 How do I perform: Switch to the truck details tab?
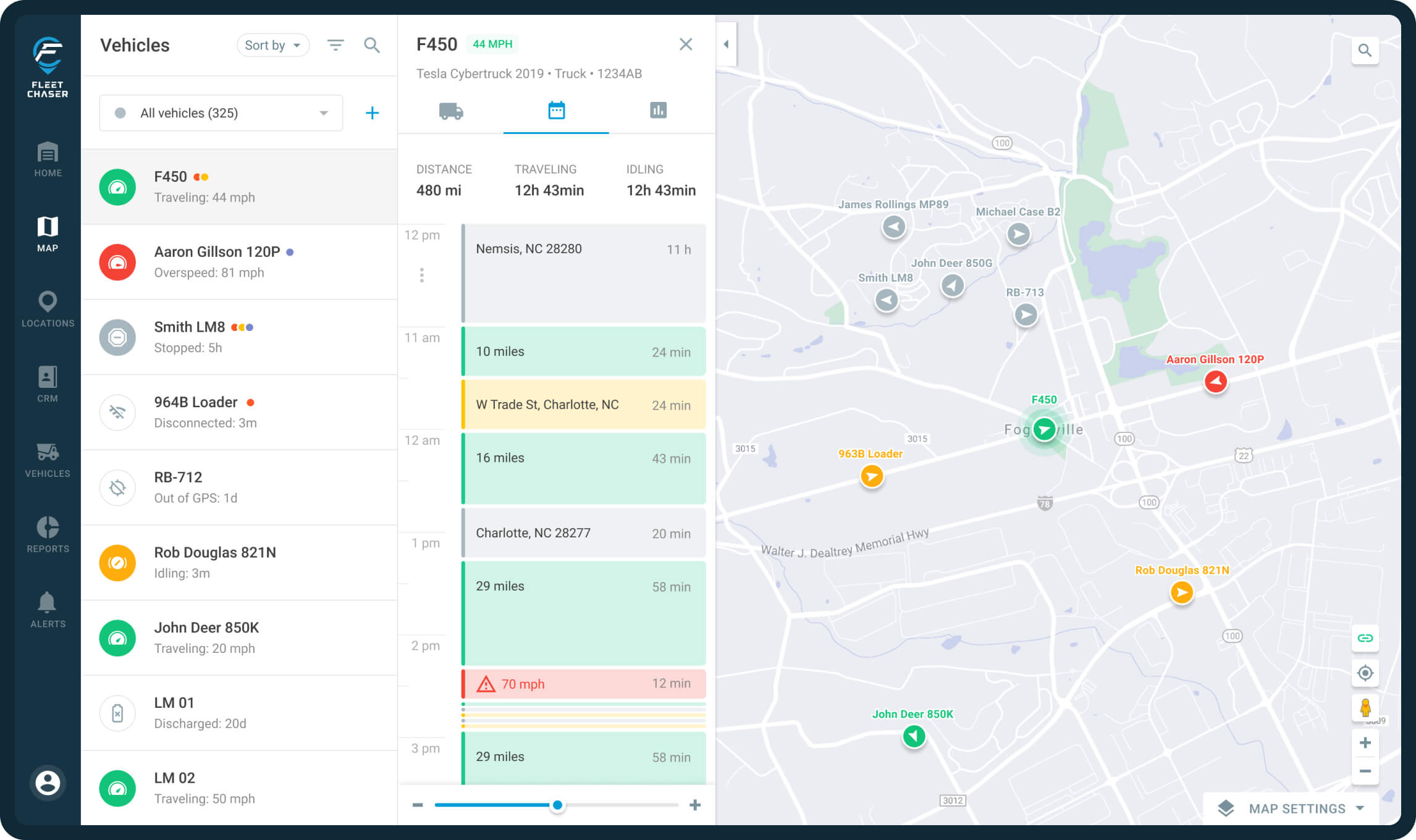[x=451, y=111]
